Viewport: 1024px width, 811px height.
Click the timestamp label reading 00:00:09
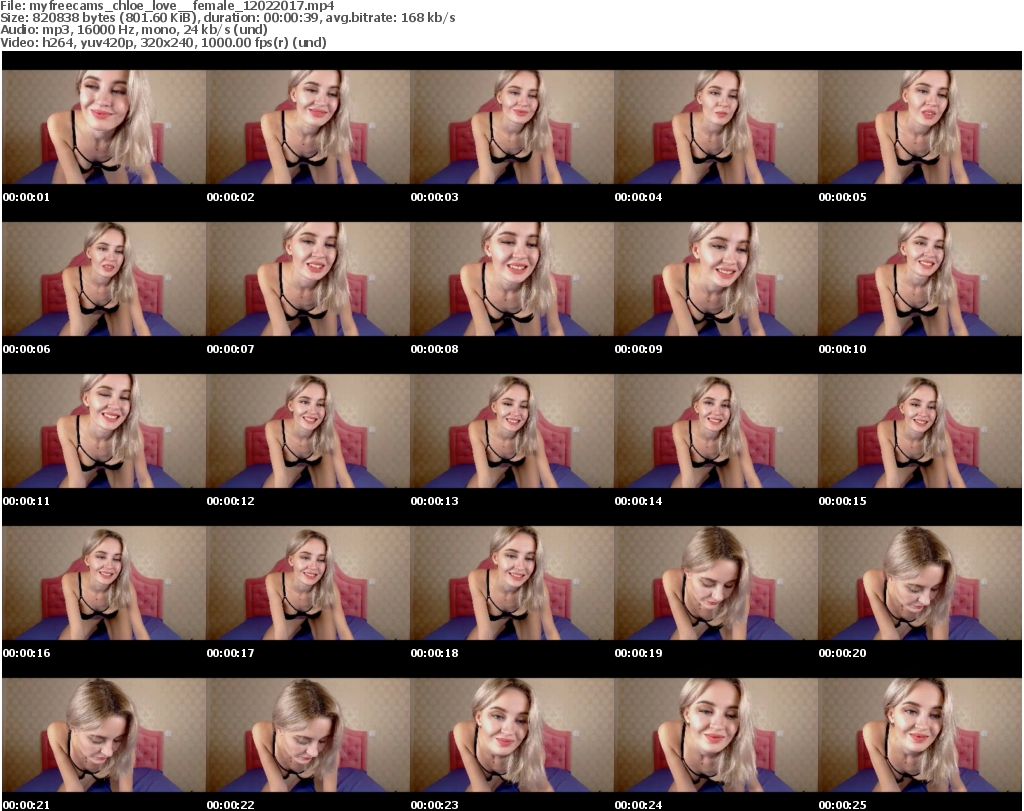click(x=638, y=349)
